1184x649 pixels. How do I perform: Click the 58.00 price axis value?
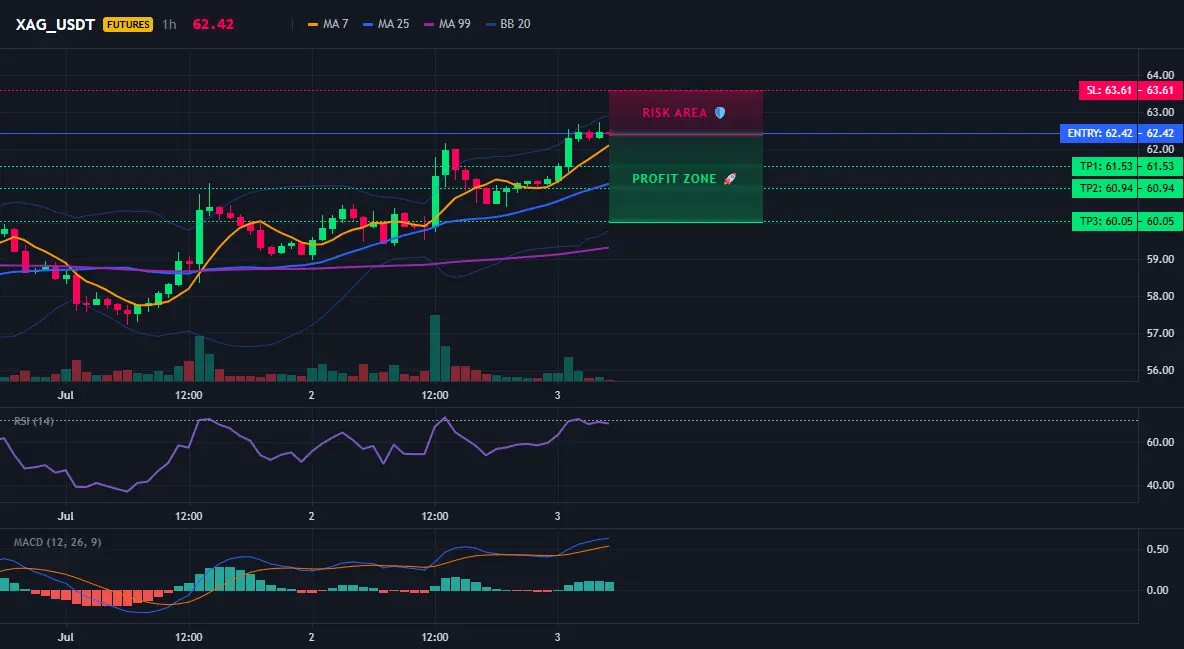click(1160, 296)
